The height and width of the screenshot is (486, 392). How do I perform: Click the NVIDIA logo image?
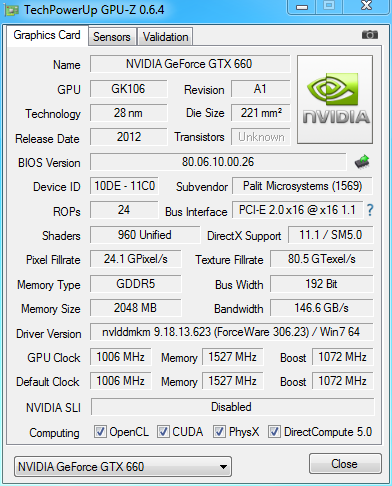335,100
